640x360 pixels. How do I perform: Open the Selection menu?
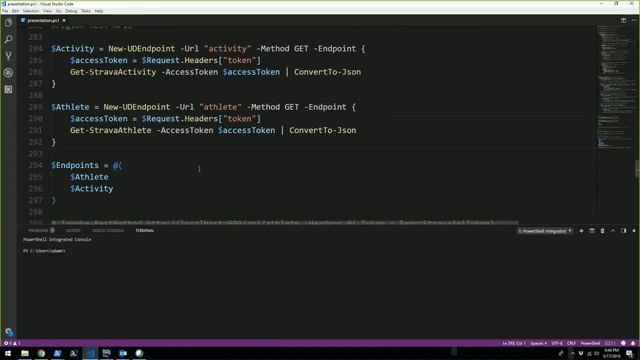pos(31,11)
